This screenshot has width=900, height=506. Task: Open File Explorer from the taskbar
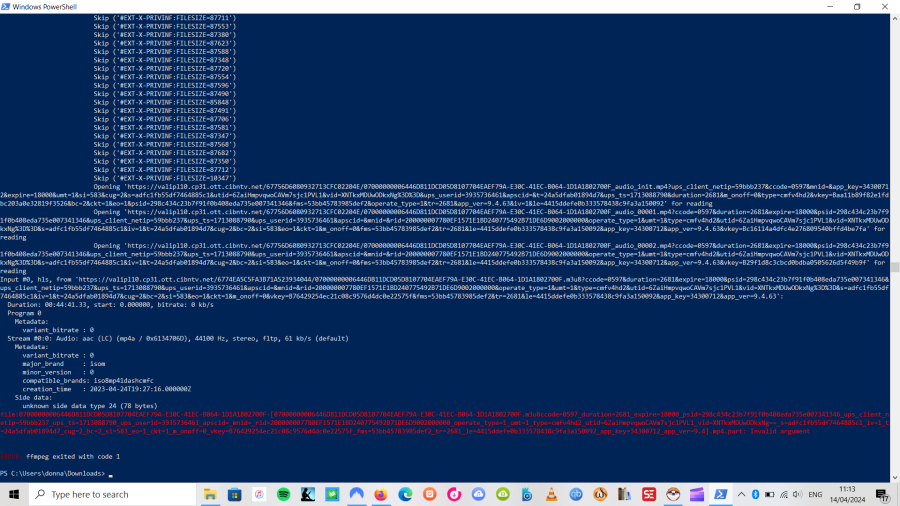[210, 494]
